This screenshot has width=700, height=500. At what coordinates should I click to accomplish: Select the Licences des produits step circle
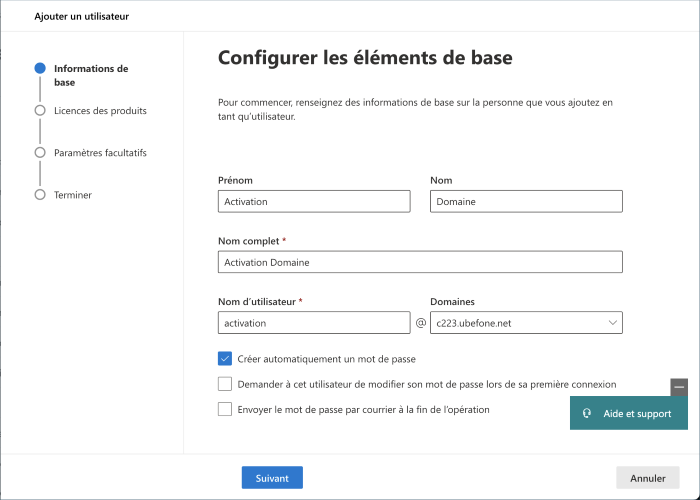point(40,110)
